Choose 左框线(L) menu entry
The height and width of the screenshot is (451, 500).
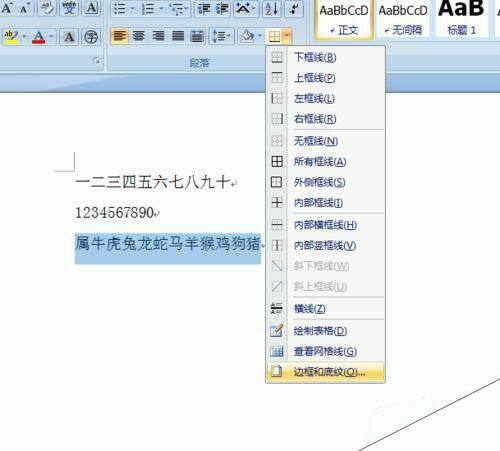click(x=325, y=99)
